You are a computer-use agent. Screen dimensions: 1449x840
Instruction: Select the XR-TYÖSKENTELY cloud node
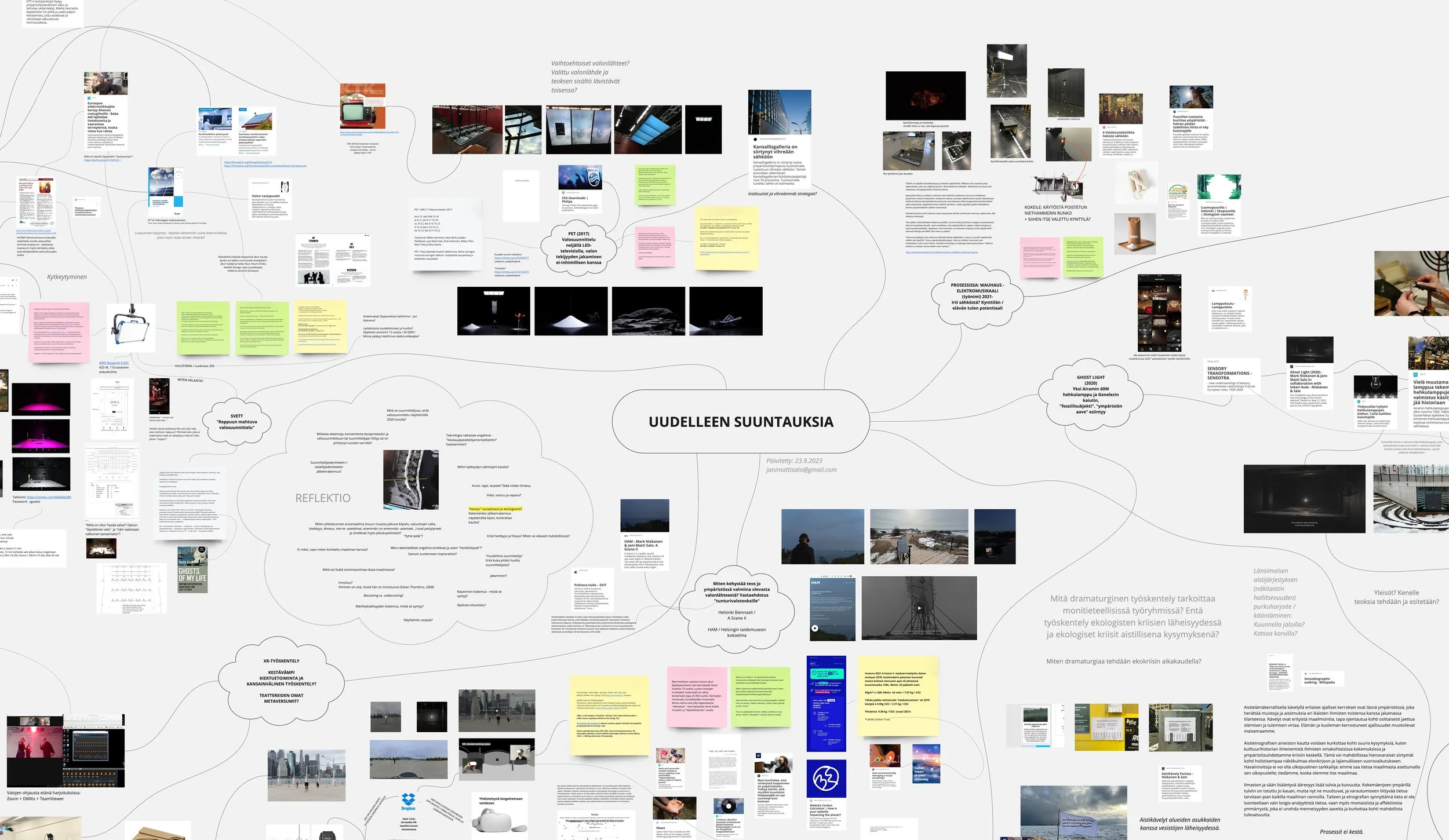281,681
